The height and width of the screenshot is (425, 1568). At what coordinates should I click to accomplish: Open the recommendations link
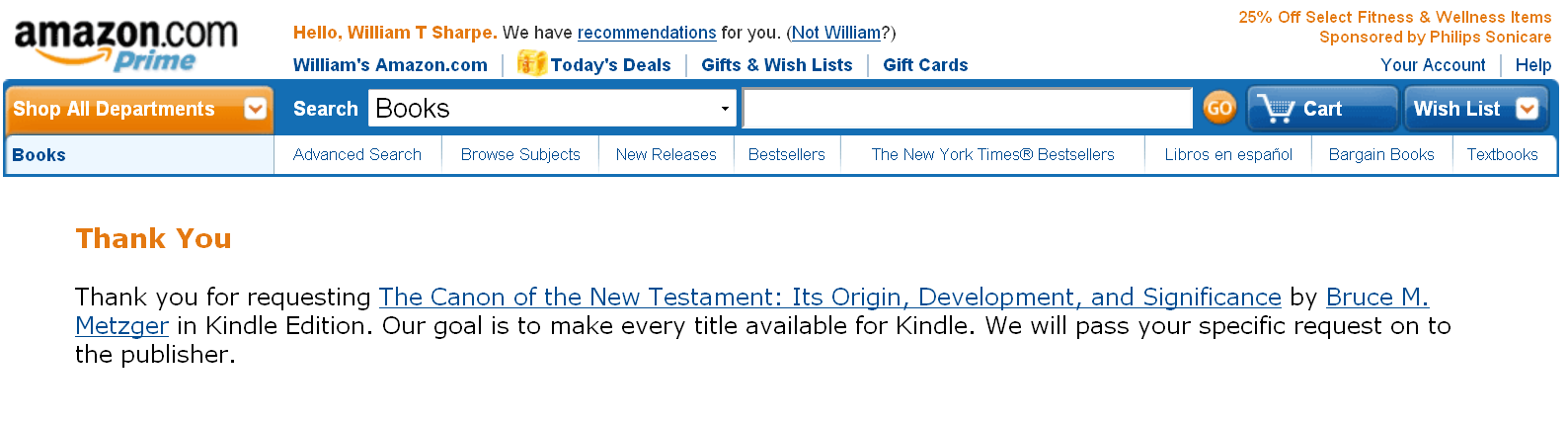(647, 33)
